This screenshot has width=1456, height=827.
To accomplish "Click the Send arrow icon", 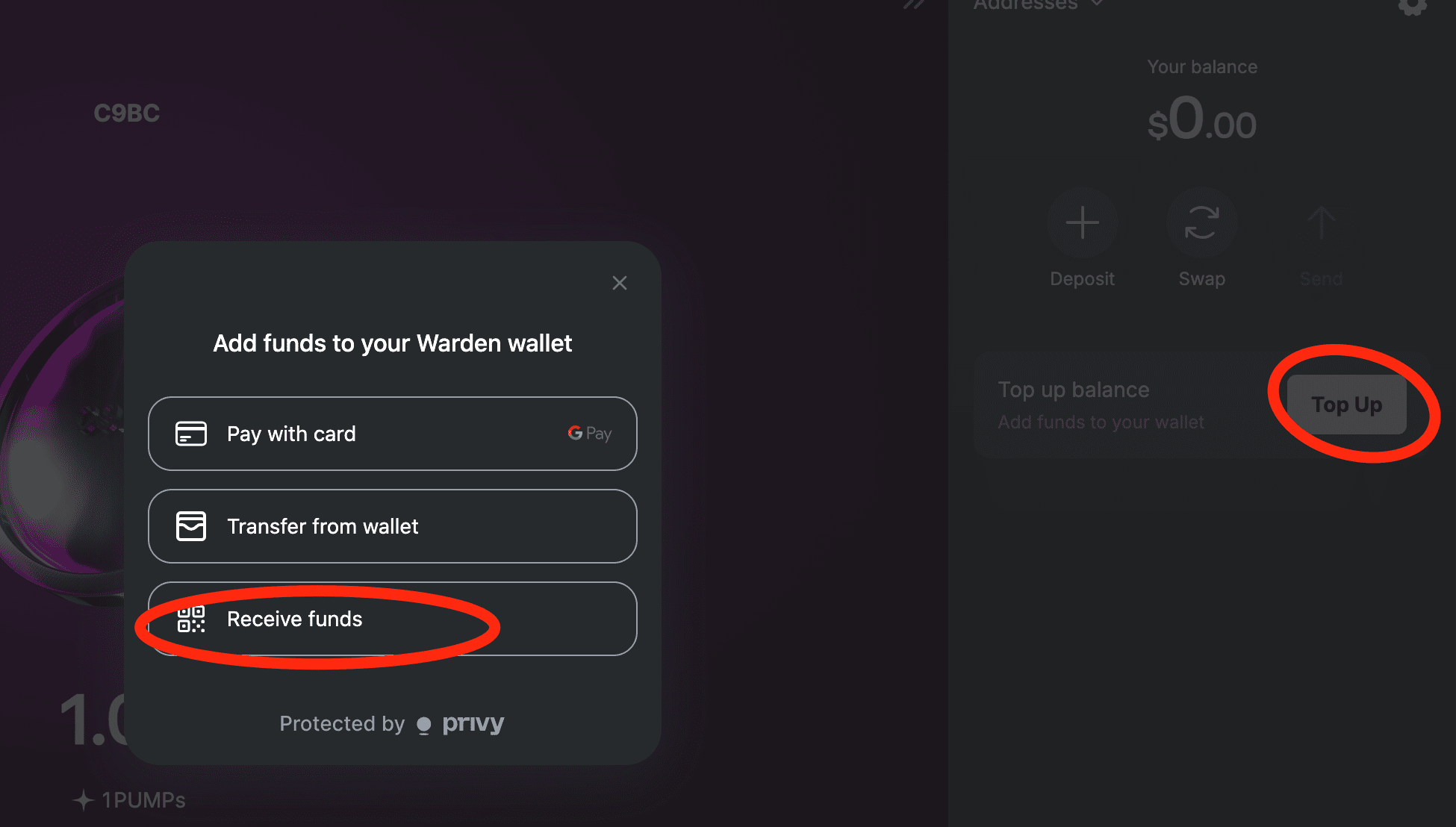I will (1321, 222).
